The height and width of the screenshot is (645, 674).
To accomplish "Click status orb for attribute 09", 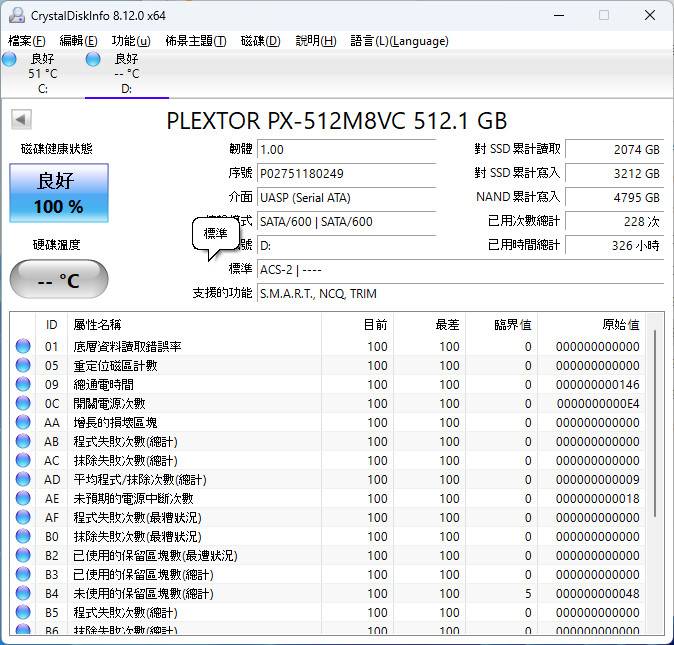I will tap(23, 384).
